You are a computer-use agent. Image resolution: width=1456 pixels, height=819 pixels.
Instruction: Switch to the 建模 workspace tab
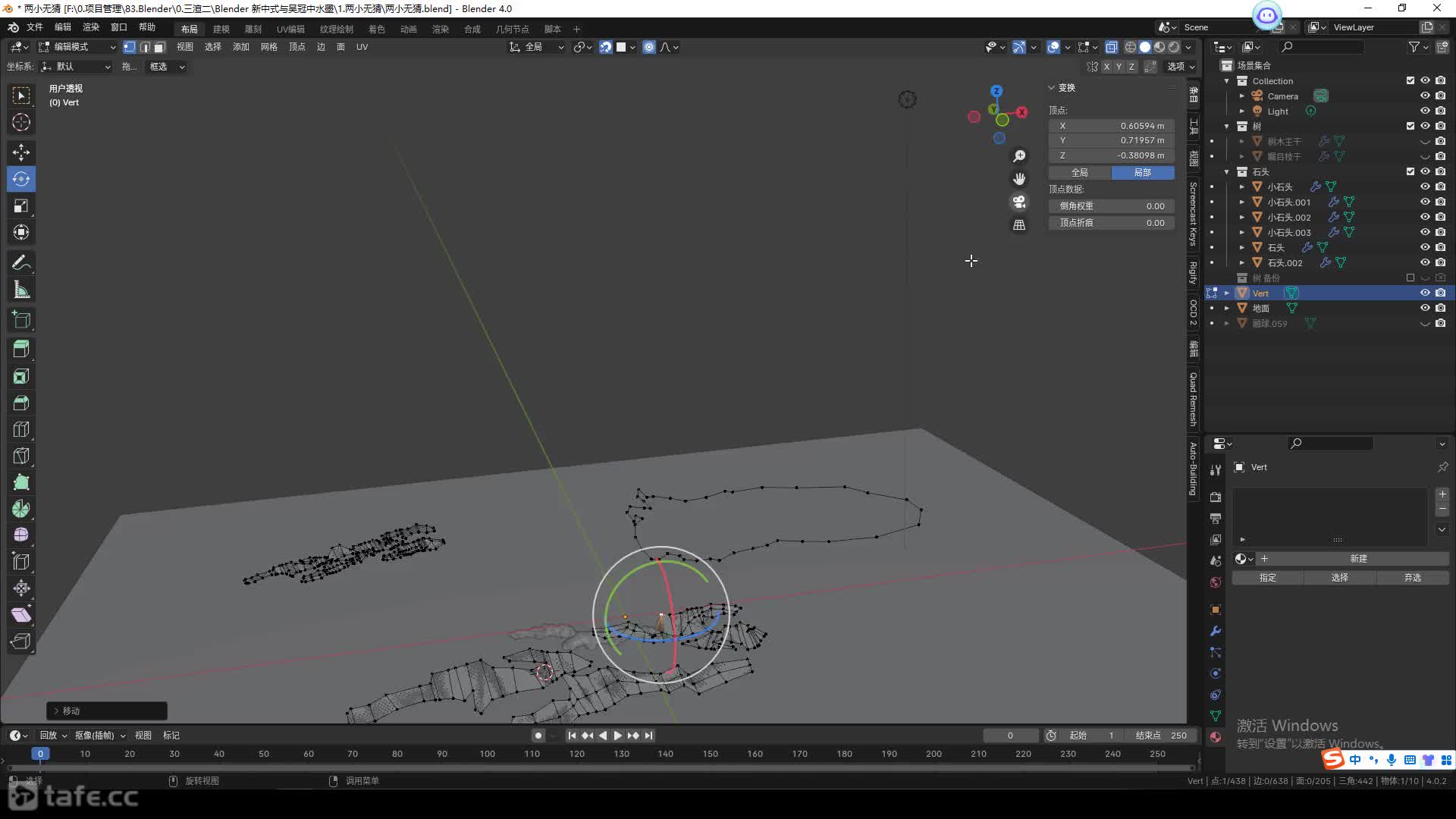[x=221, y=29]
